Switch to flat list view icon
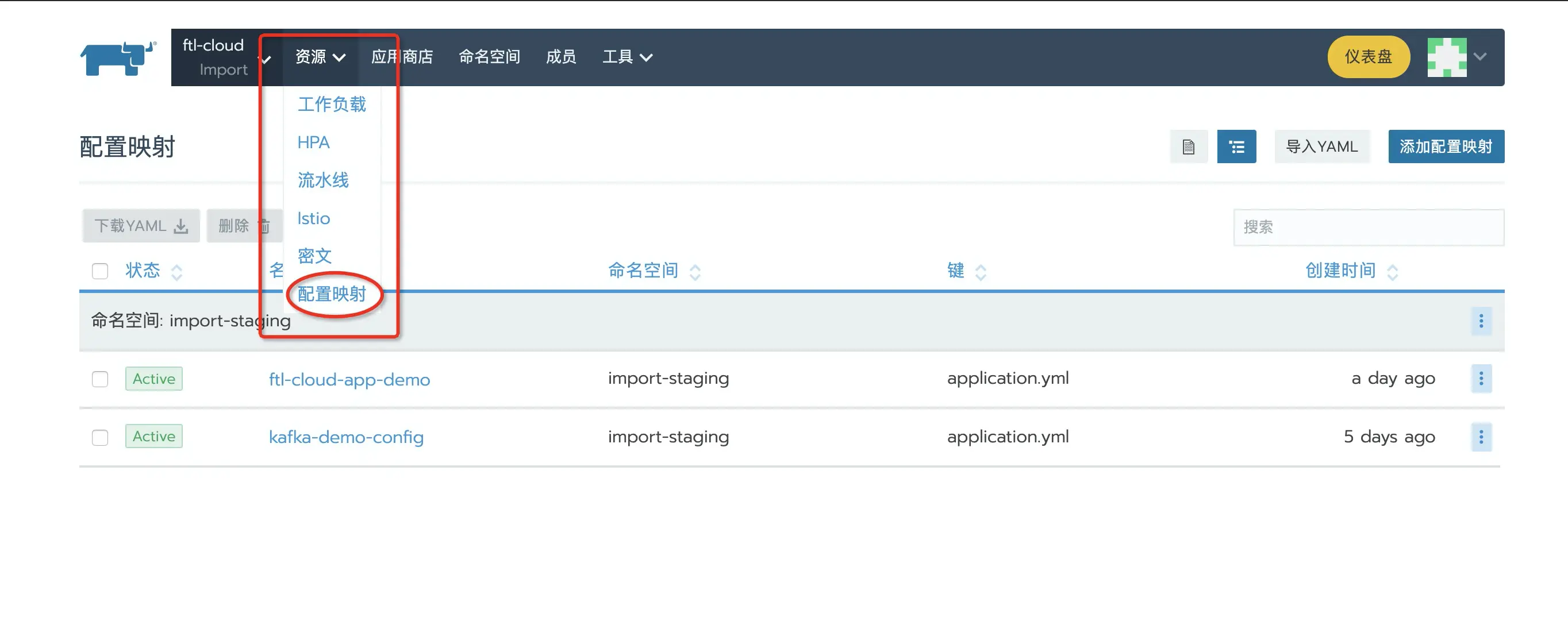 click(x=1187, y=146)
